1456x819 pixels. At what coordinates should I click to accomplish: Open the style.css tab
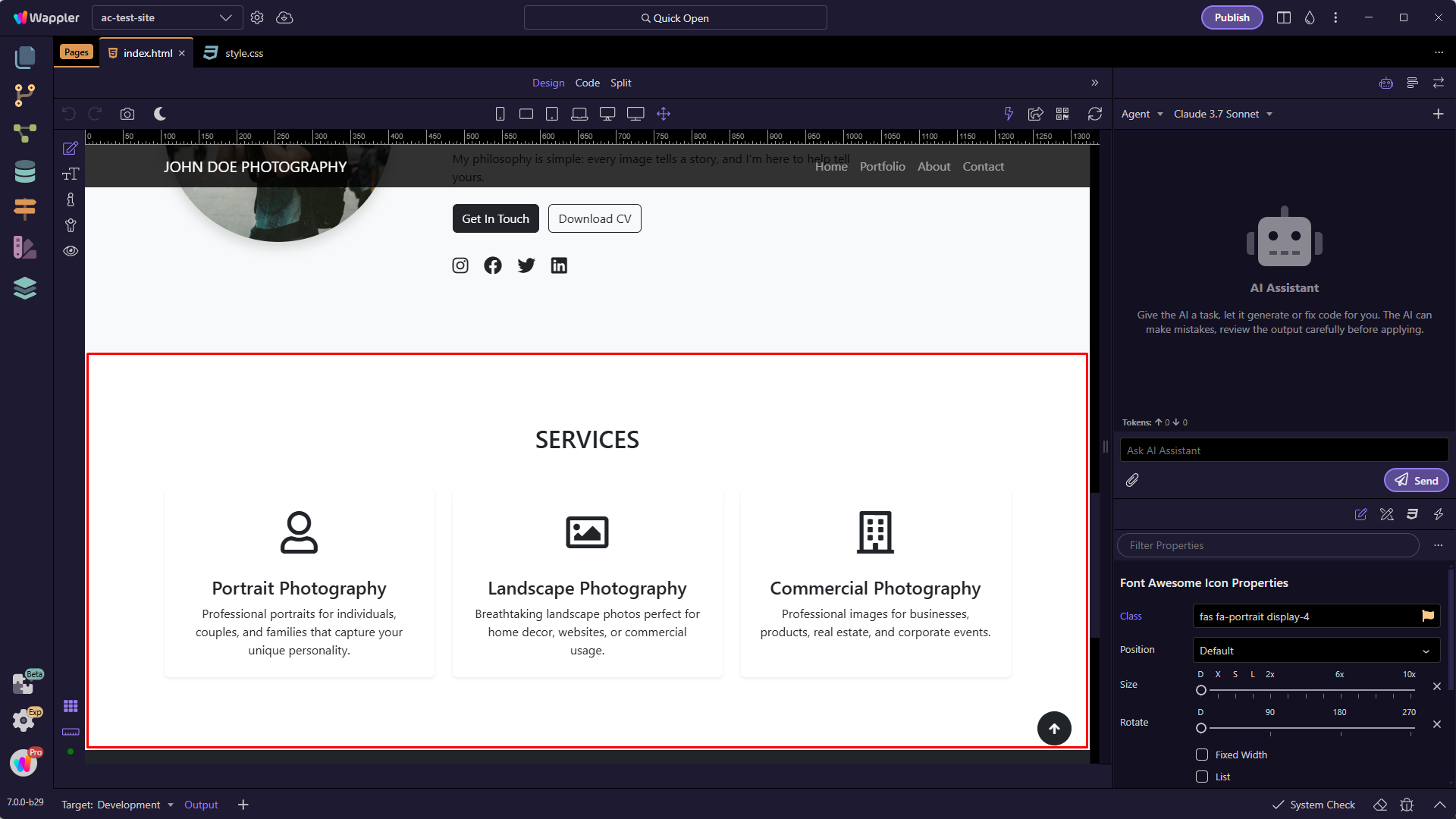[x=234, y=53]
